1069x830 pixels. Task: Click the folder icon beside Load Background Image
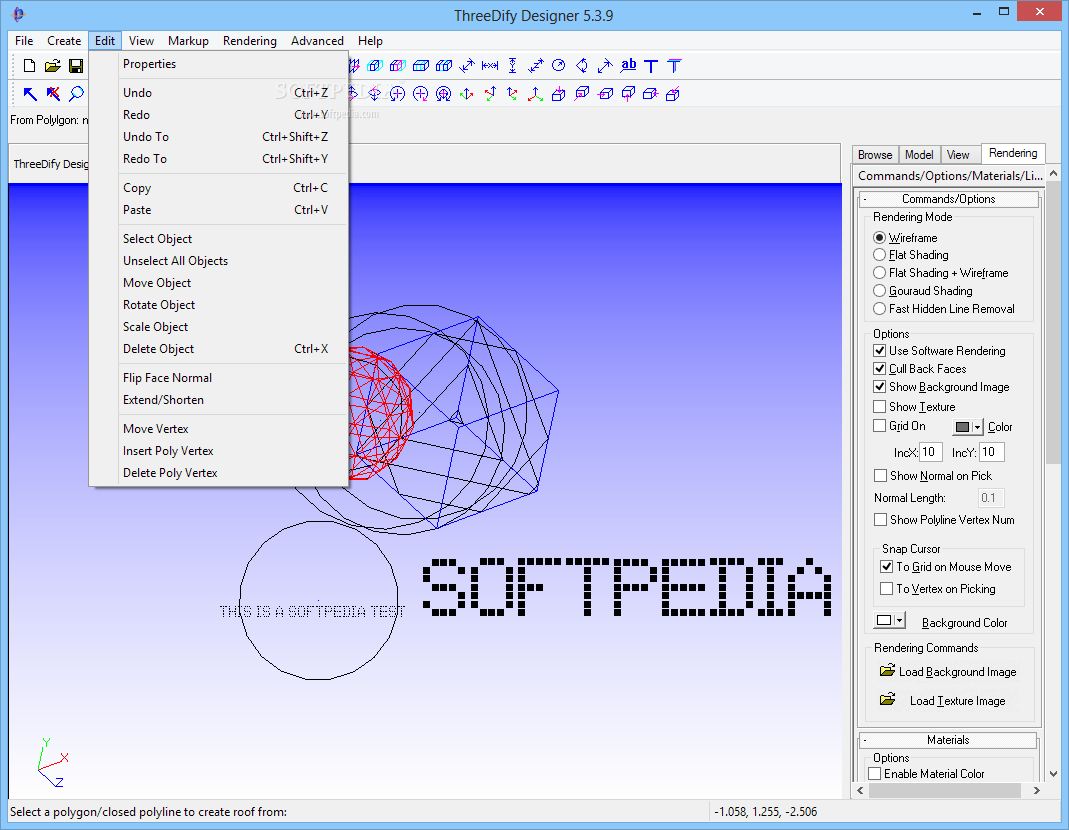coord(887,670)
